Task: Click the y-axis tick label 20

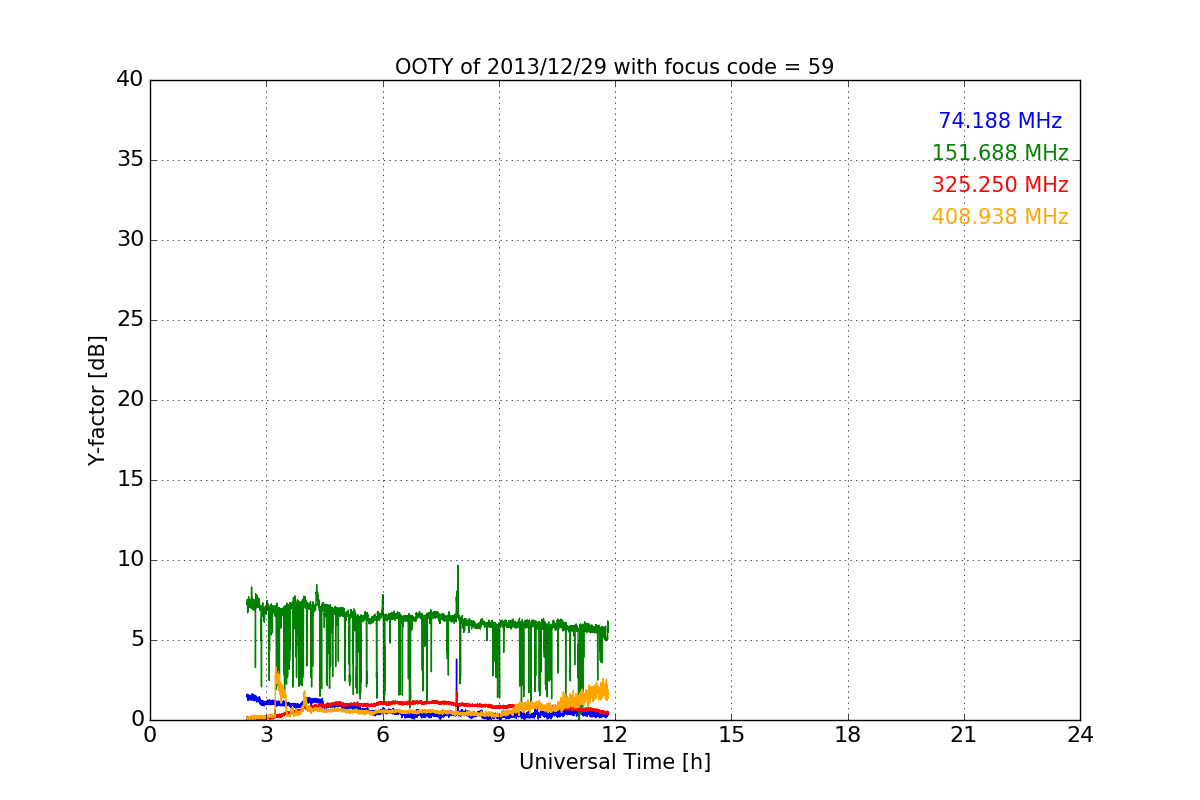Action: point(130,400)
